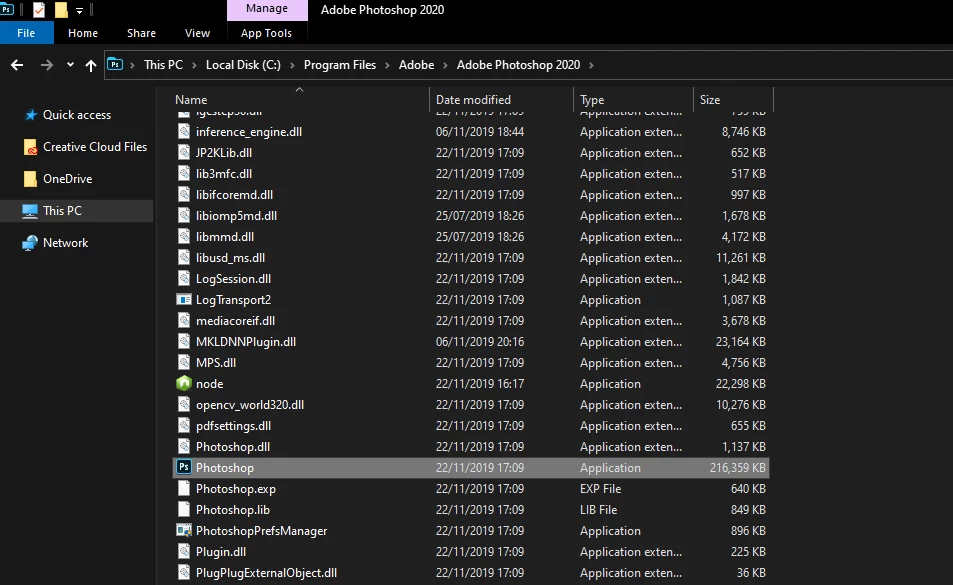Click the Photoshop.exp file icon

pos(184,488)
